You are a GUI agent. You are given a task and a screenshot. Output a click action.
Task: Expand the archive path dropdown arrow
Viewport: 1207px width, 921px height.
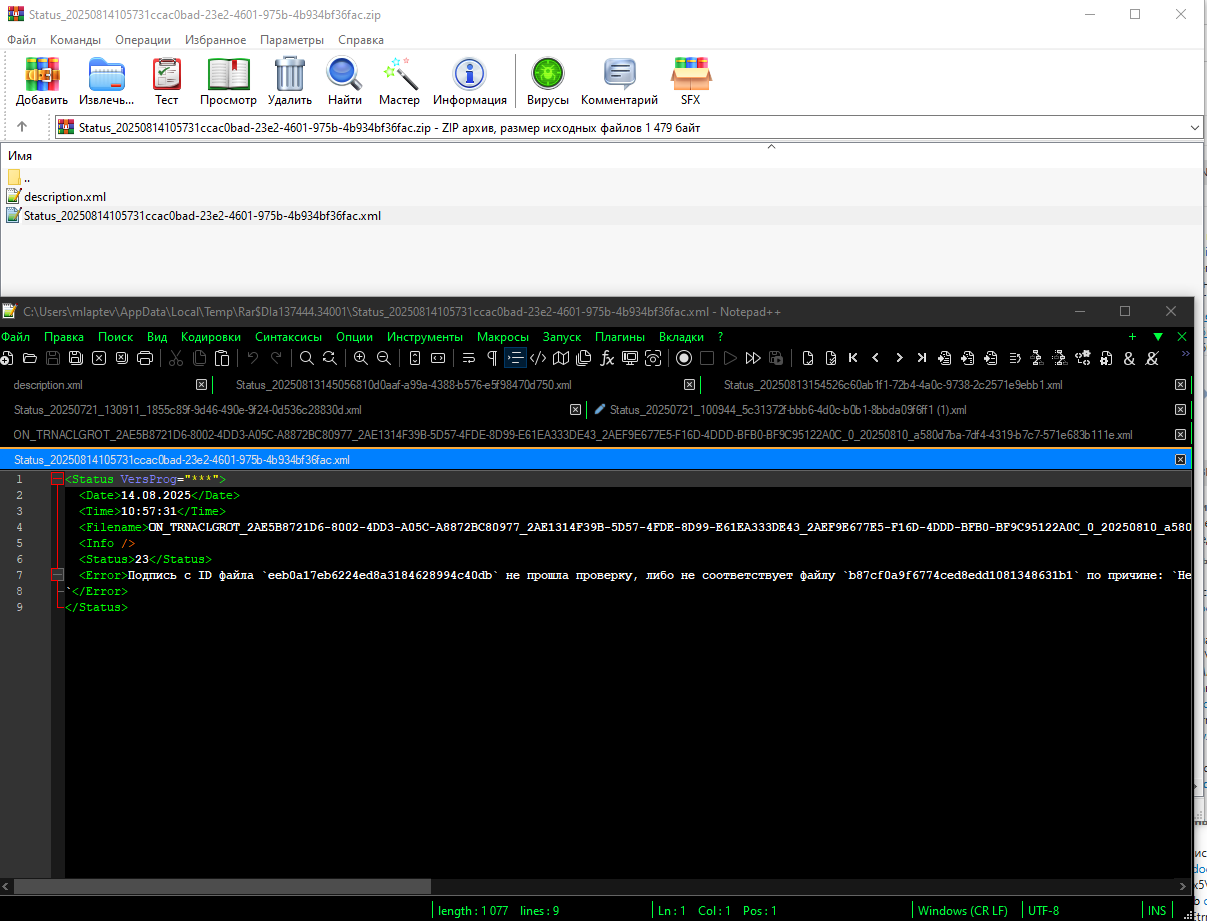tap(1194, 128)
